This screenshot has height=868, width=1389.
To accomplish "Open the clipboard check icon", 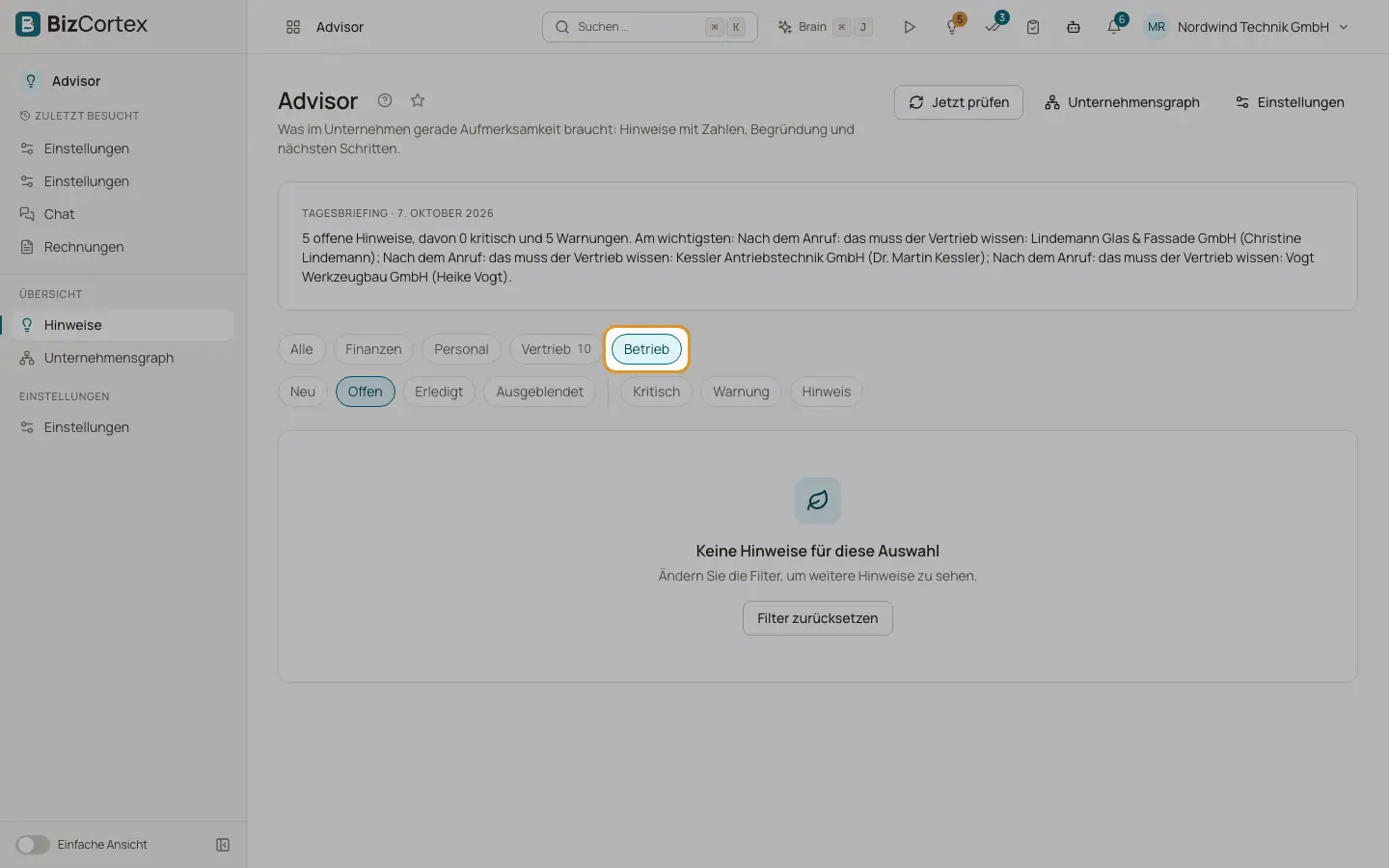I will coord(1033,27).
